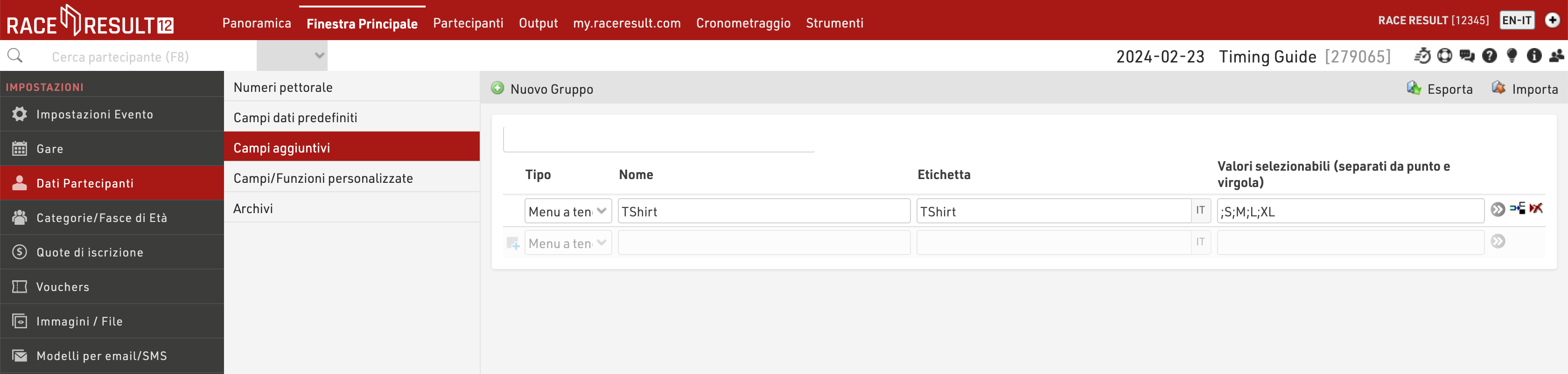
Task: Click the Cerca partecipante search field
Action: pyautogui.click(x=146, y=56)
